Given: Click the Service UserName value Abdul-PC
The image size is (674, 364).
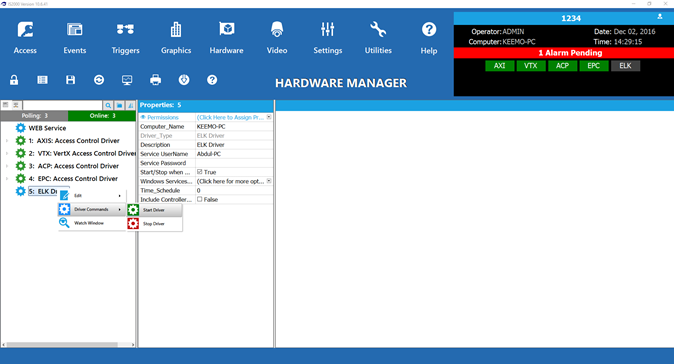Looking at the screenshot, I should tap(234, 154).
